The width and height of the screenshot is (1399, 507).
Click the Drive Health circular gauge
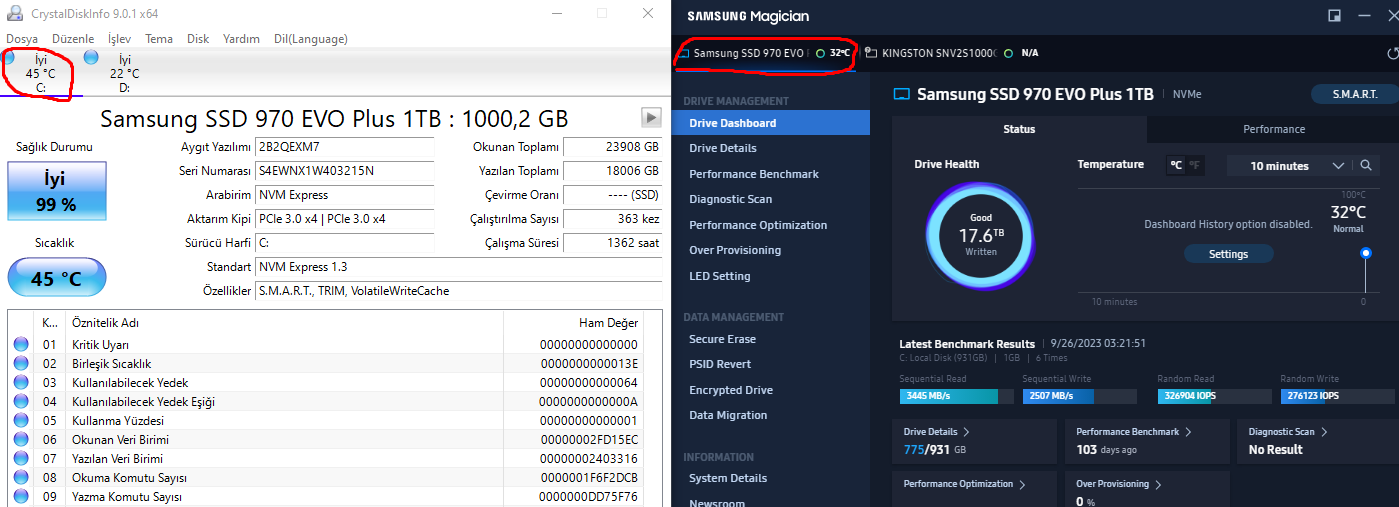point(980,236)
